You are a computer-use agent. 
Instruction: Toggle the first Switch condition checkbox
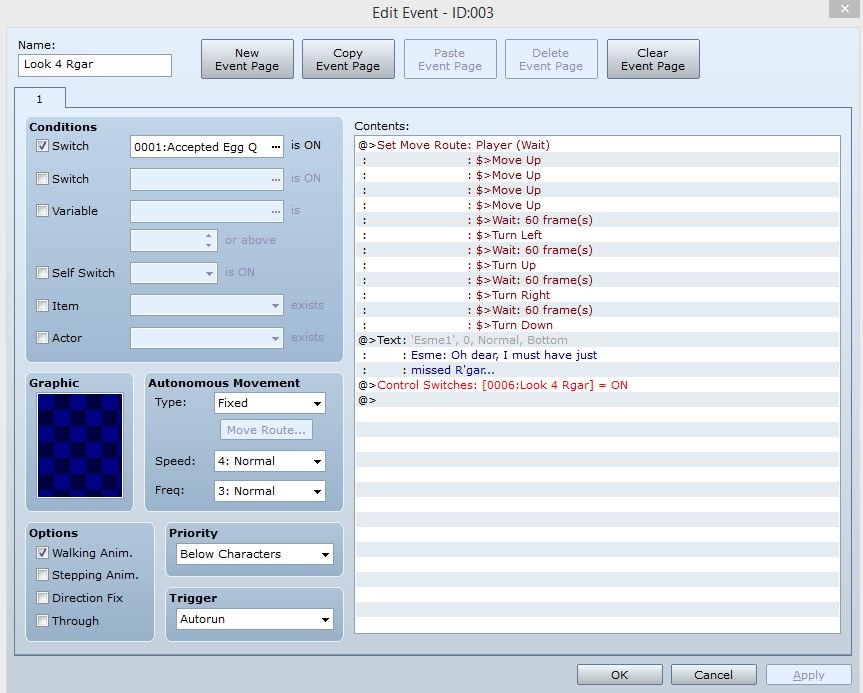click(42, 146)
